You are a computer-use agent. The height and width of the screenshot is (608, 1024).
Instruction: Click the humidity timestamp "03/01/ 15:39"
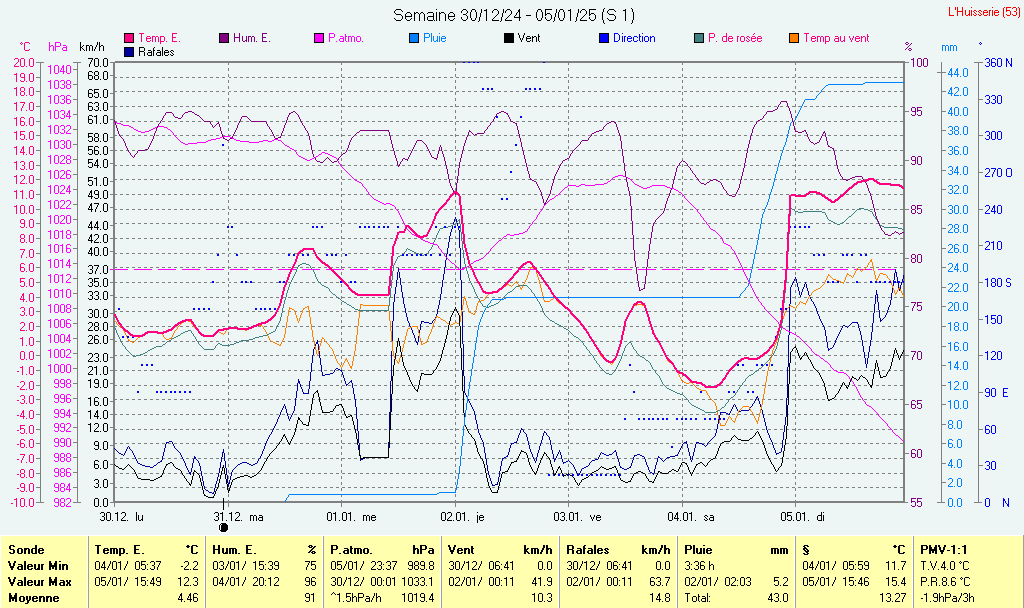point(246,566)
